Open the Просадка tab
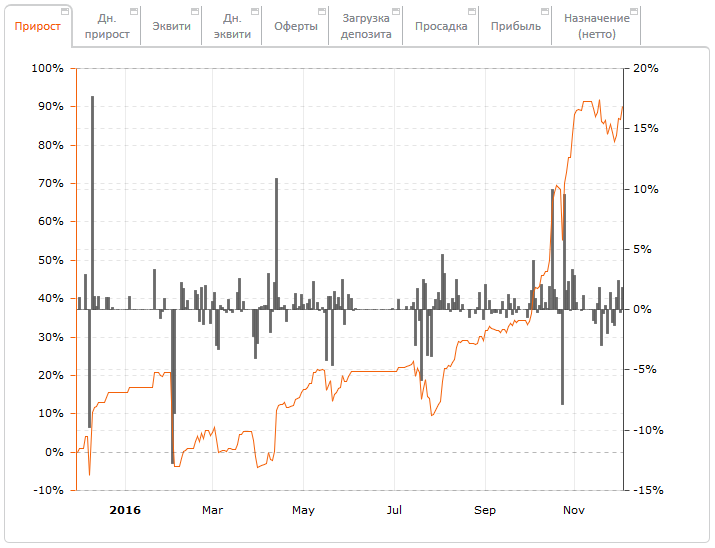This screenshot has width=715, height=548. 441,27
